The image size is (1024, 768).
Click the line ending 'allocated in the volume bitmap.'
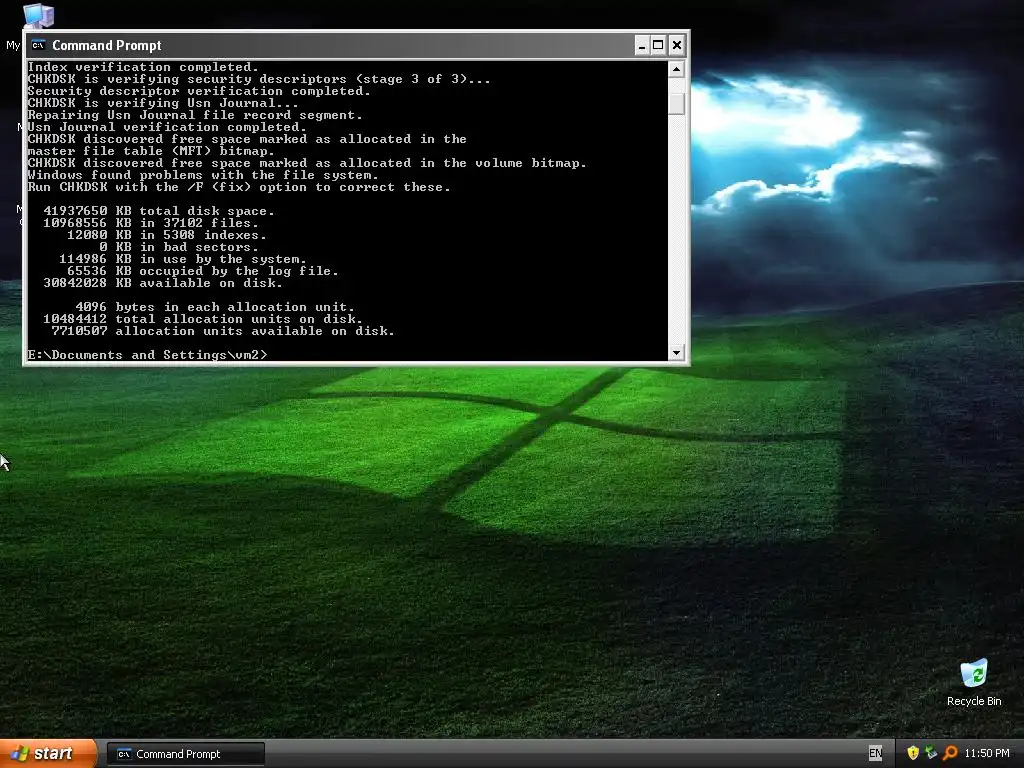[x=307, y=163]
